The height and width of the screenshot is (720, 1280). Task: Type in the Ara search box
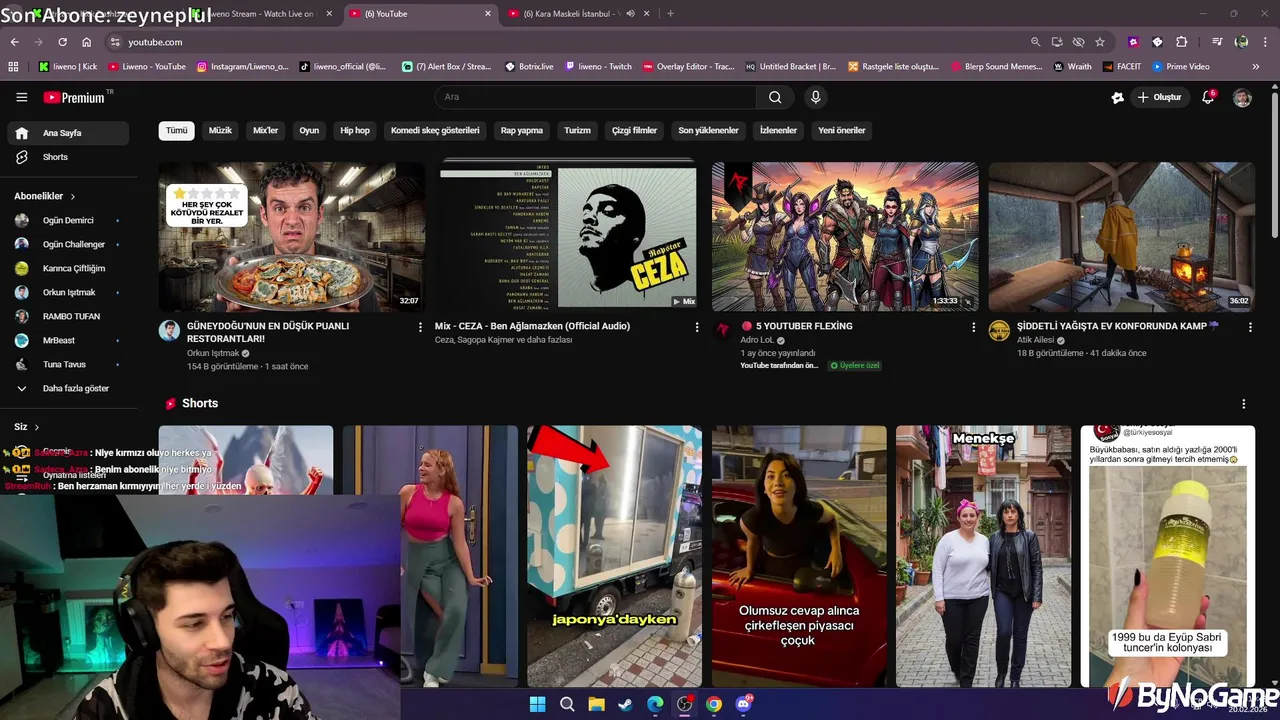tap(596, 97)
